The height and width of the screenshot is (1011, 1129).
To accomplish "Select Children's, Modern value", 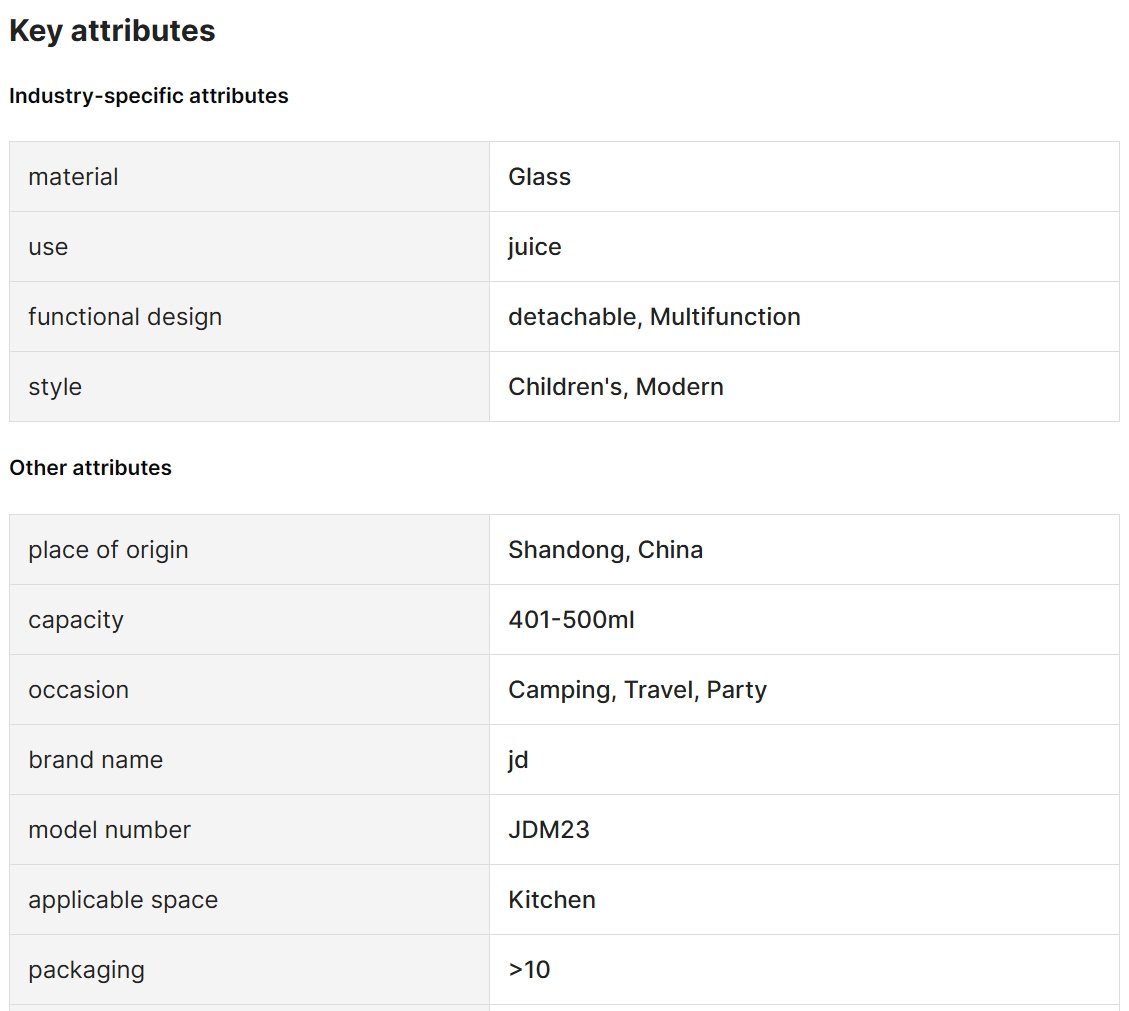I will 616,387.
